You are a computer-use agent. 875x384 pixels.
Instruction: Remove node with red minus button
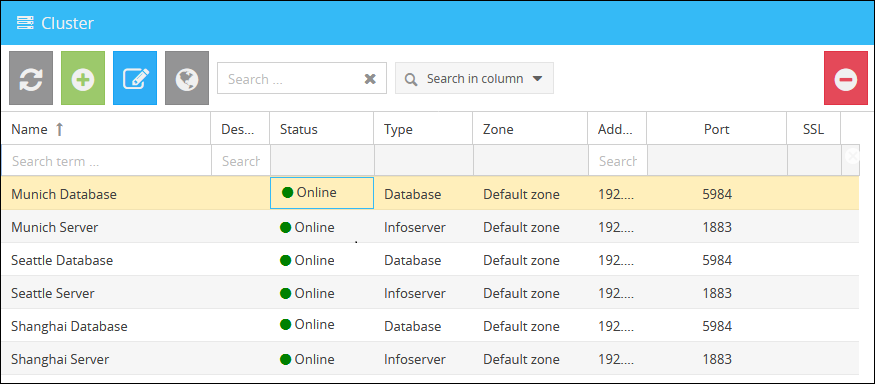(x=846, y=78)
